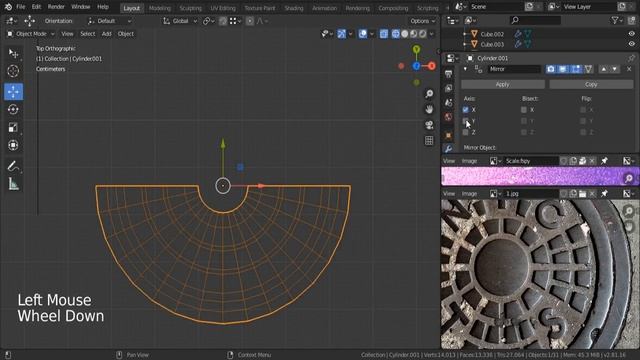640x360 pixels.
Task: Toggle Mirror modifier edit mode display
Action: 576,69
